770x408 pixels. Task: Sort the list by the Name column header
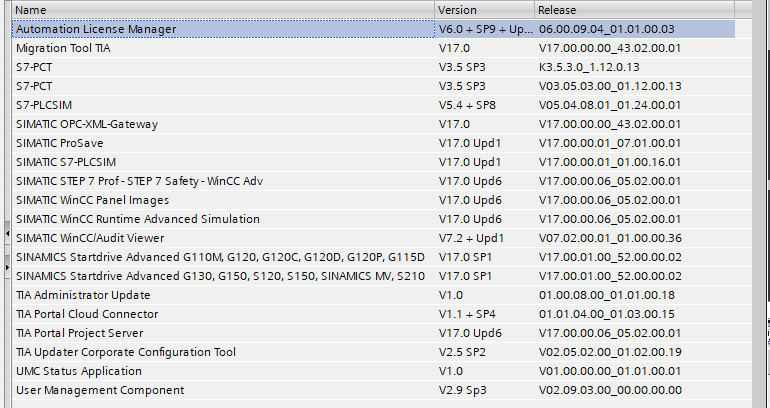click(x=223, y=10)
